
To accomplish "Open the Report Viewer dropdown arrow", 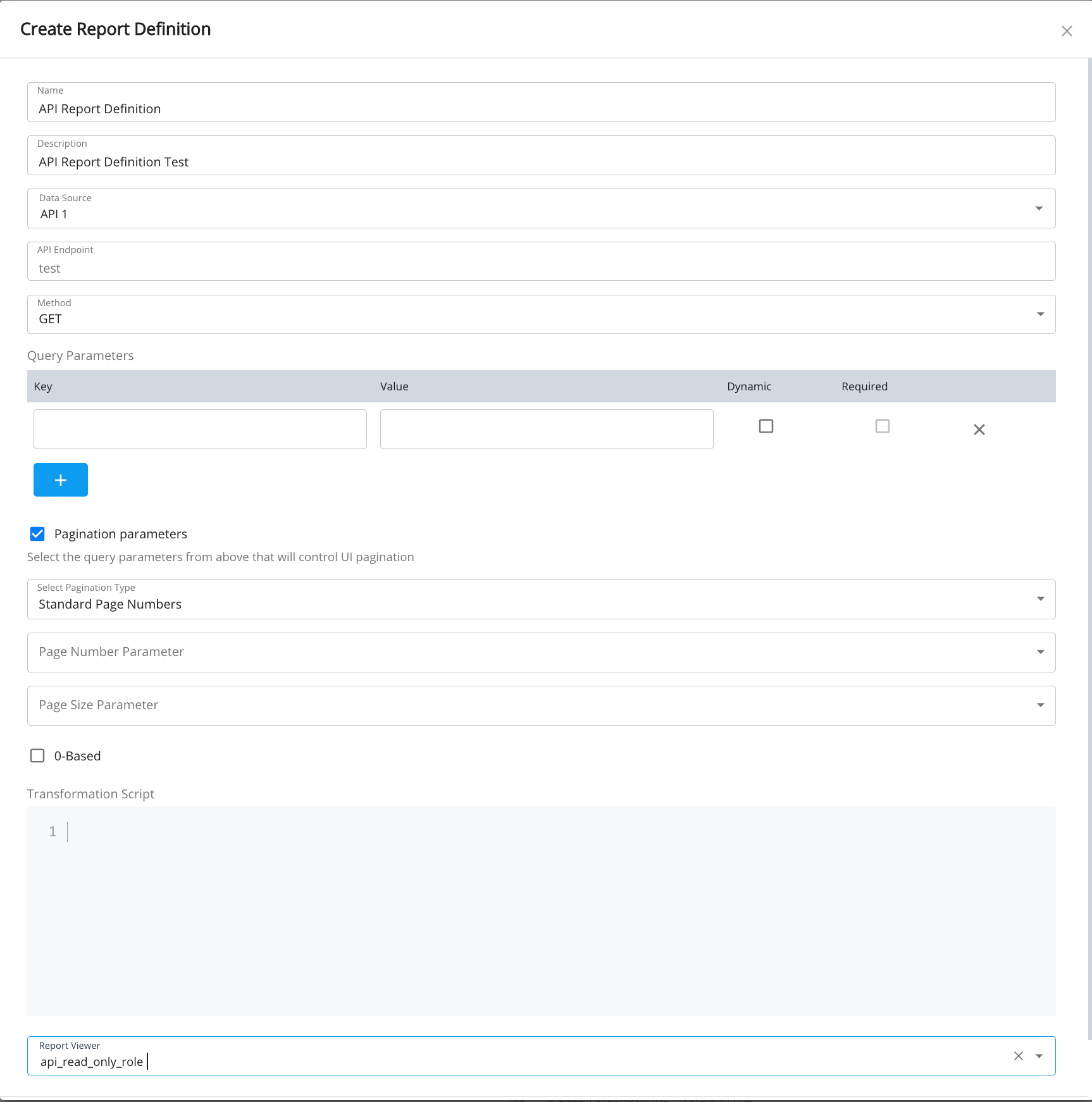I will click(1039, 1055).
